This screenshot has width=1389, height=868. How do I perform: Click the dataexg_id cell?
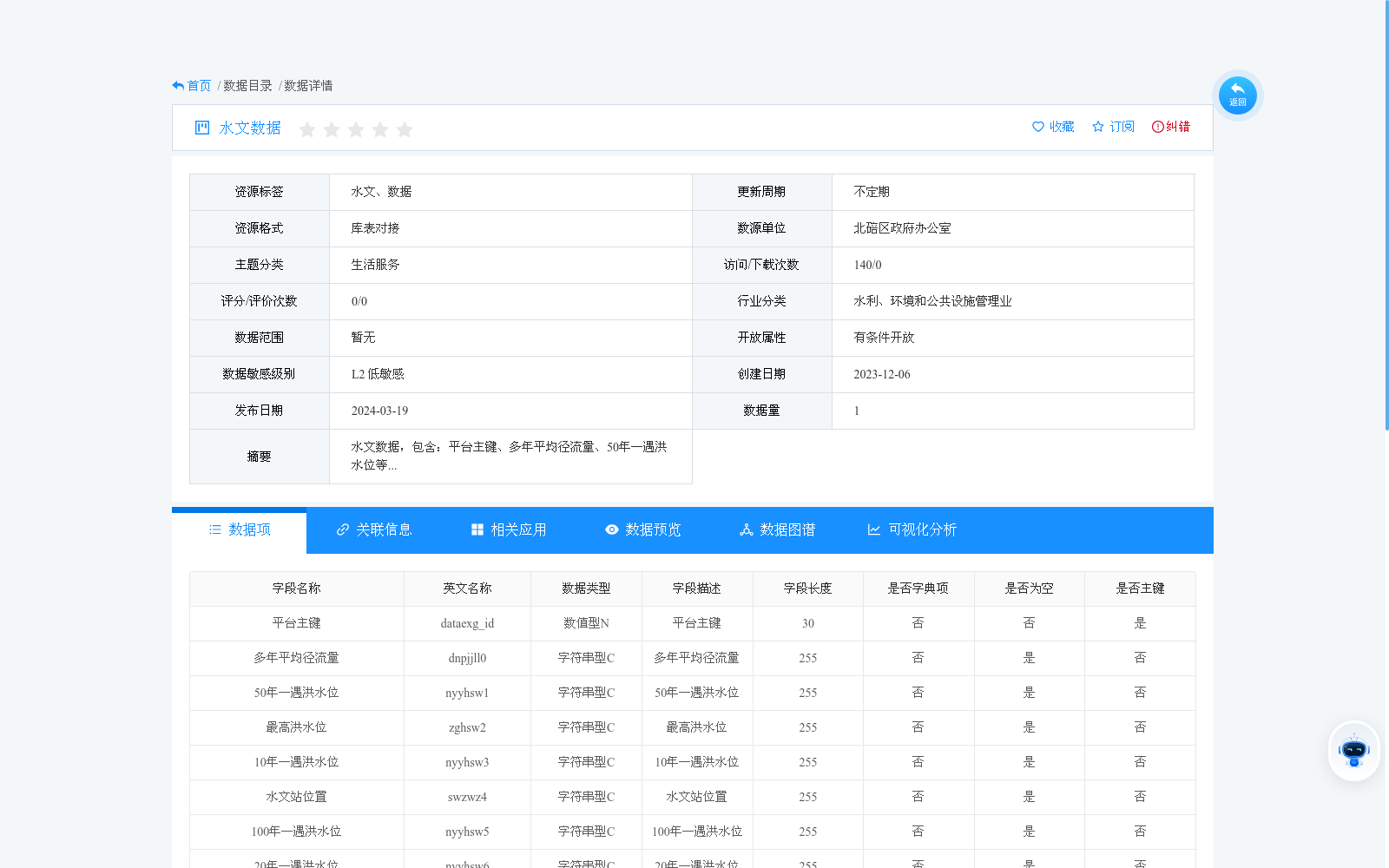click(467, 623)
